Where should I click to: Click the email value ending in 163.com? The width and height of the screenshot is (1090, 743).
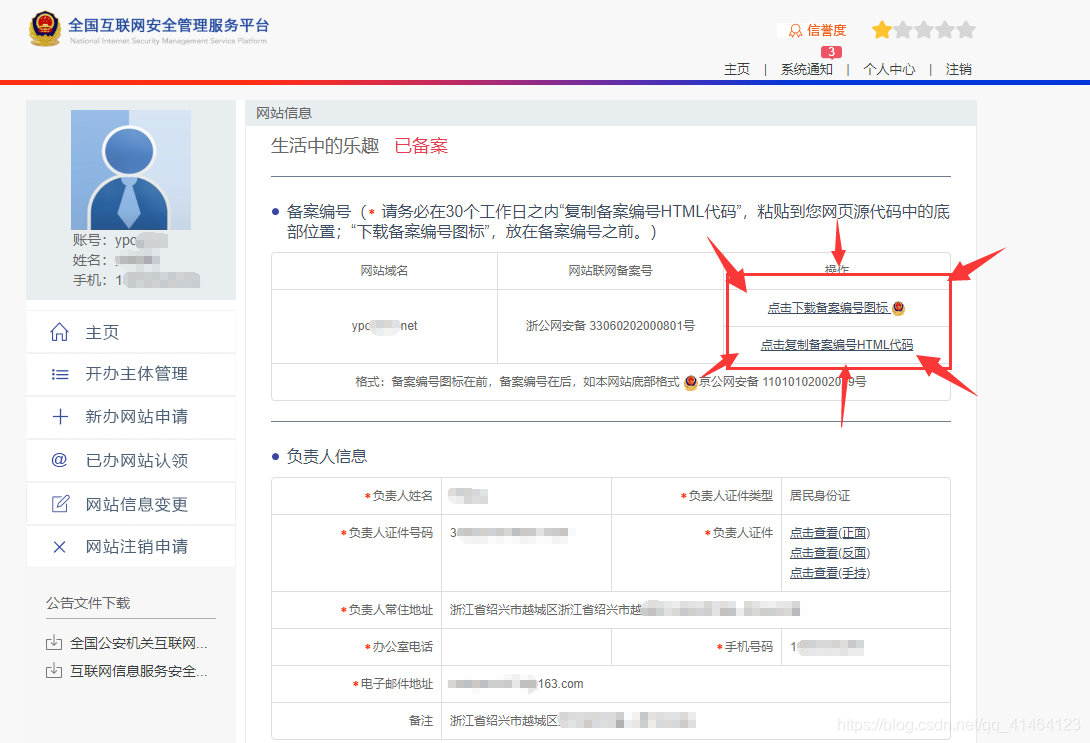(516, 684)
